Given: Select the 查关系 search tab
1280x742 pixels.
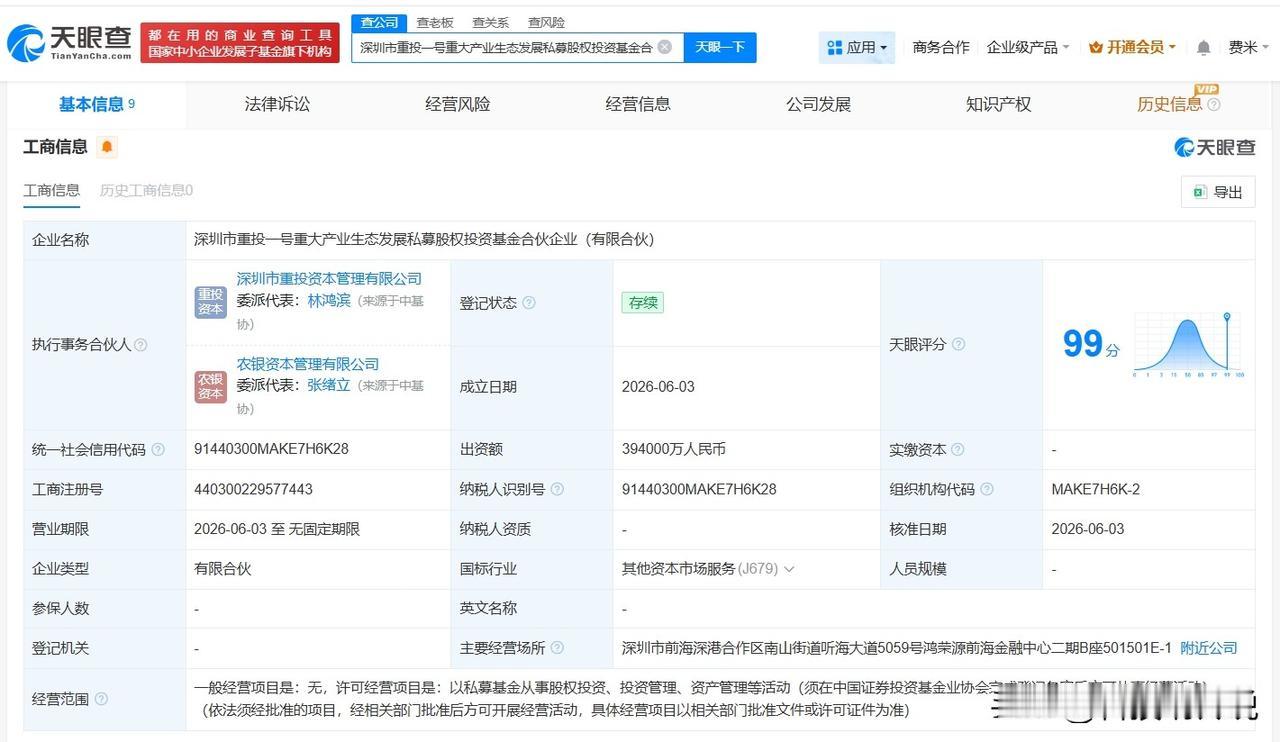Looking at the screenshot, I should (x=490, y=22).
